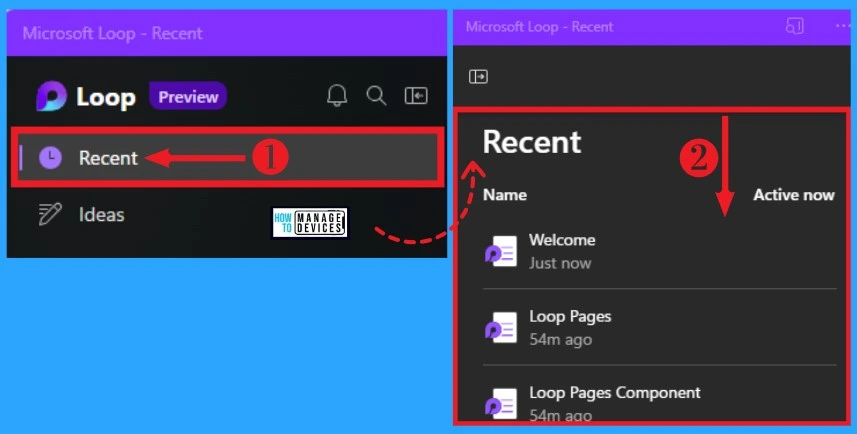The width and height of the screenshot is (857, 434).
Task: Open more options ellipsis in title bar
Action: click(x=844, y=26)
